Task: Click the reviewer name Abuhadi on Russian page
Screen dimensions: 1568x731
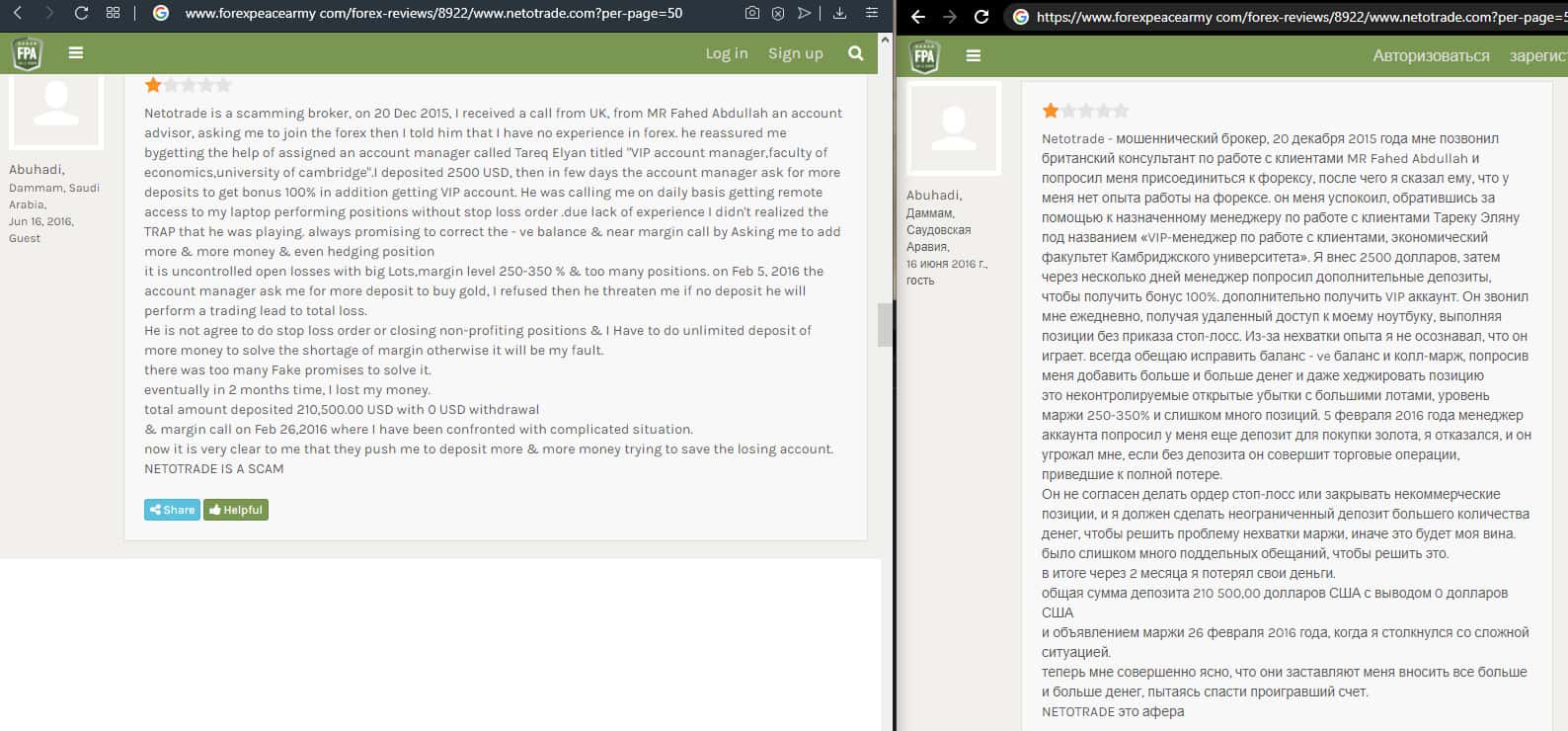Action: click(934, 196)
